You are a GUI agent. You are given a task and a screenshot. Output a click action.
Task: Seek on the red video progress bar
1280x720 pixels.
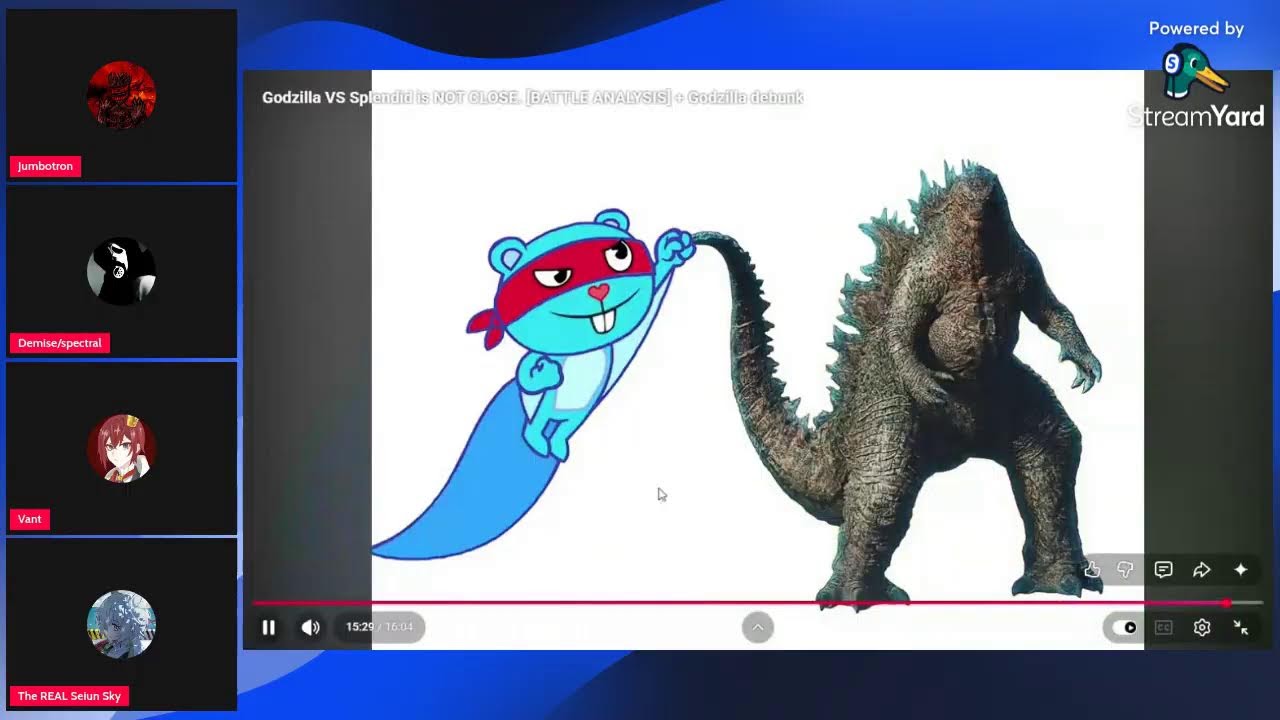757,603
